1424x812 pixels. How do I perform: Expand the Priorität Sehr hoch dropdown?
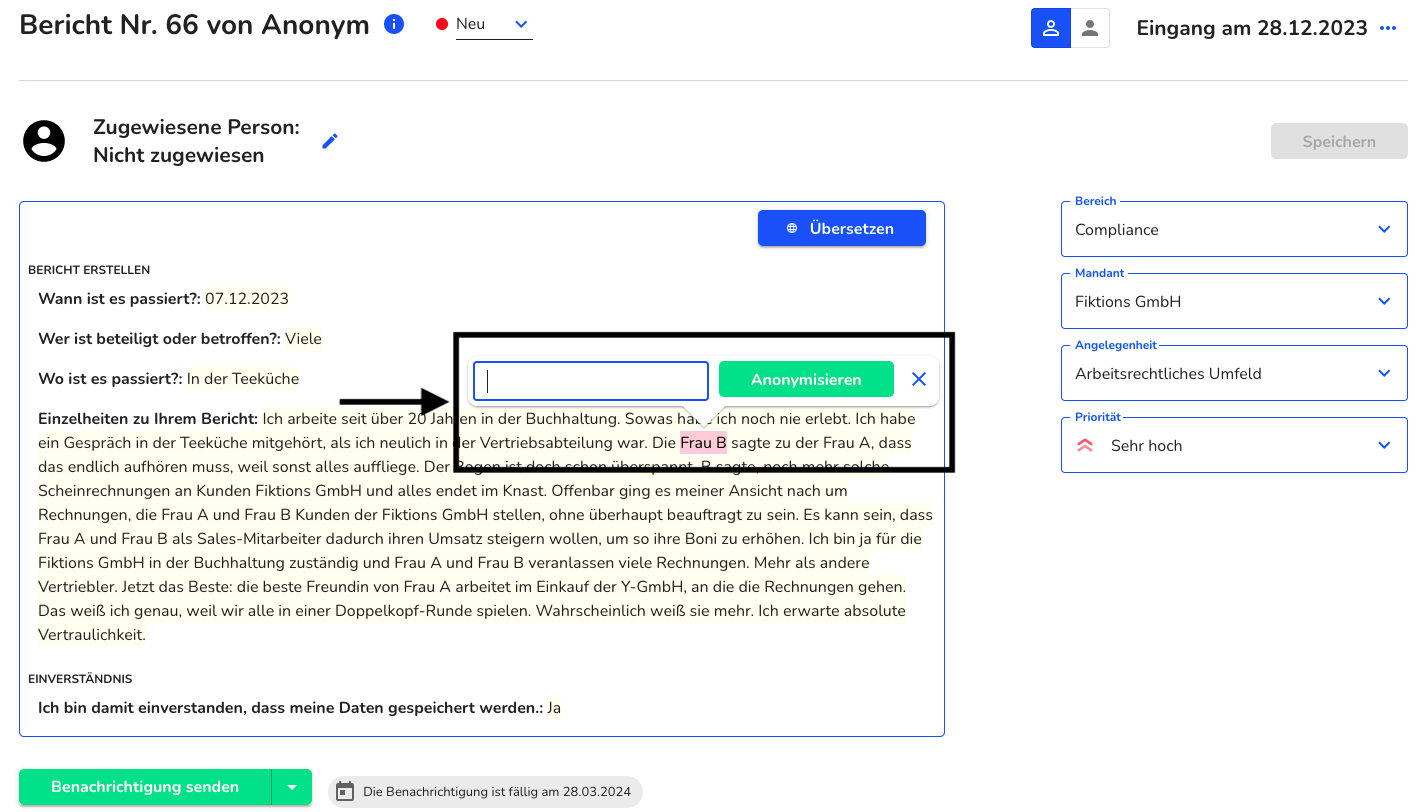[1234, 445]
